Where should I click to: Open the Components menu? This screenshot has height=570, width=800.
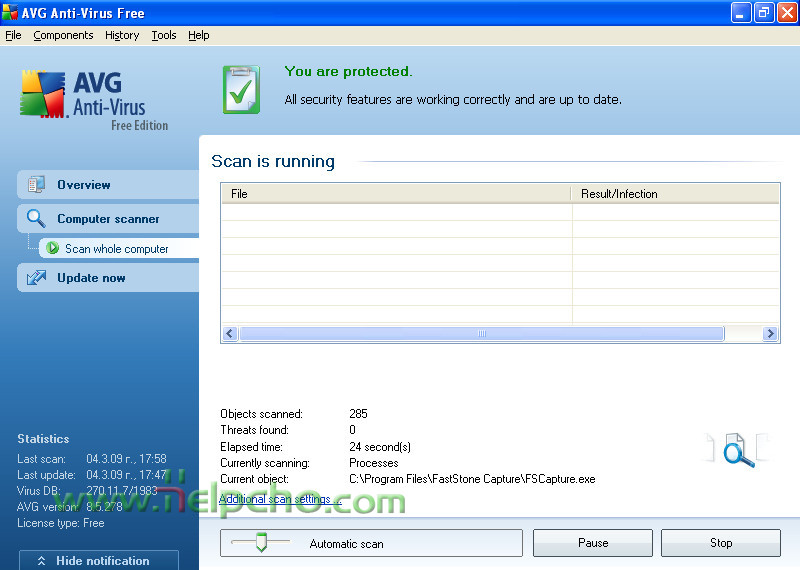pyautogui.click(x=63, y=35)
